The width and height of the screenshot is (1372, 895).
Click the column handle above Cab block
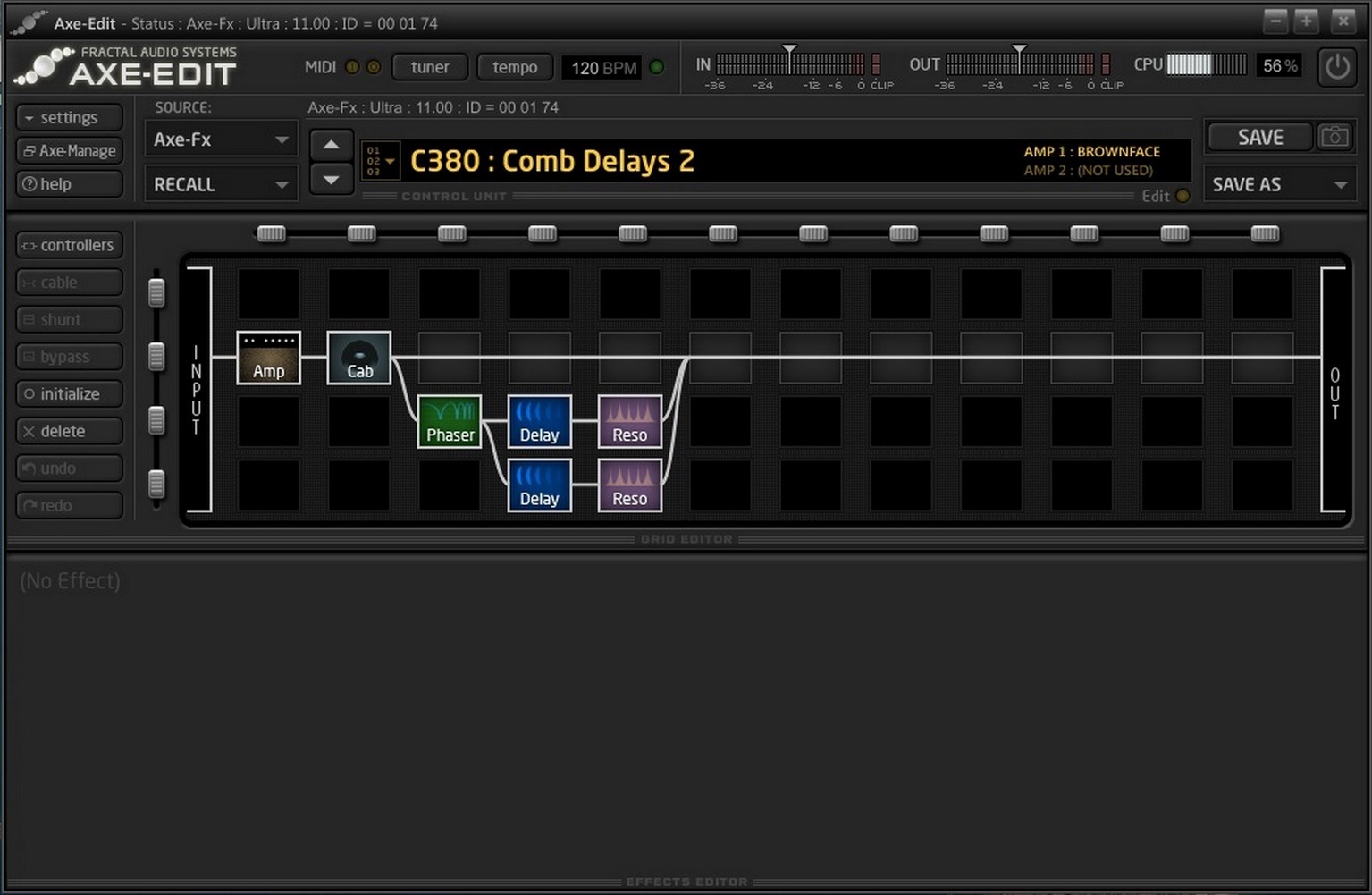361,233
